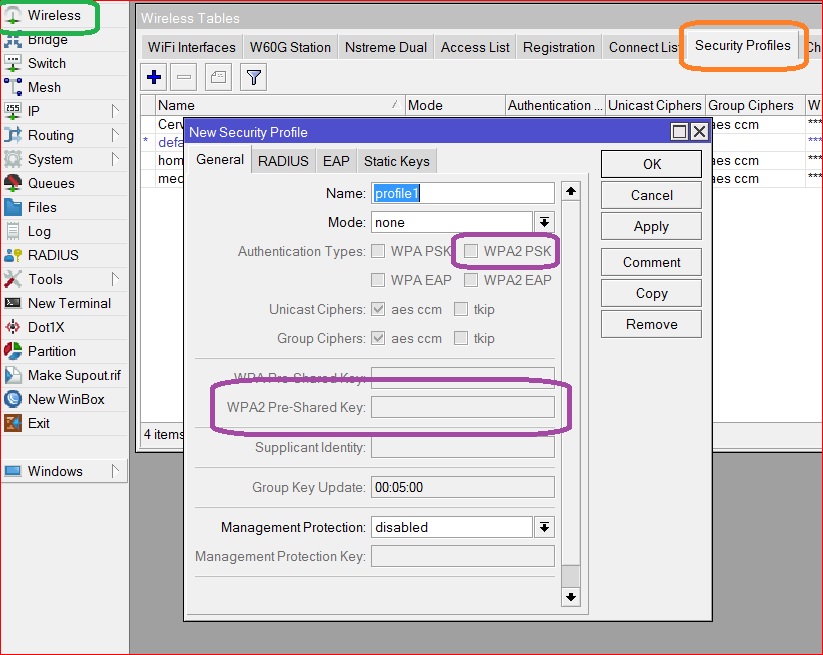823x655 pixels.
Task: Expand the System submenu arrow
Action: 115,159
